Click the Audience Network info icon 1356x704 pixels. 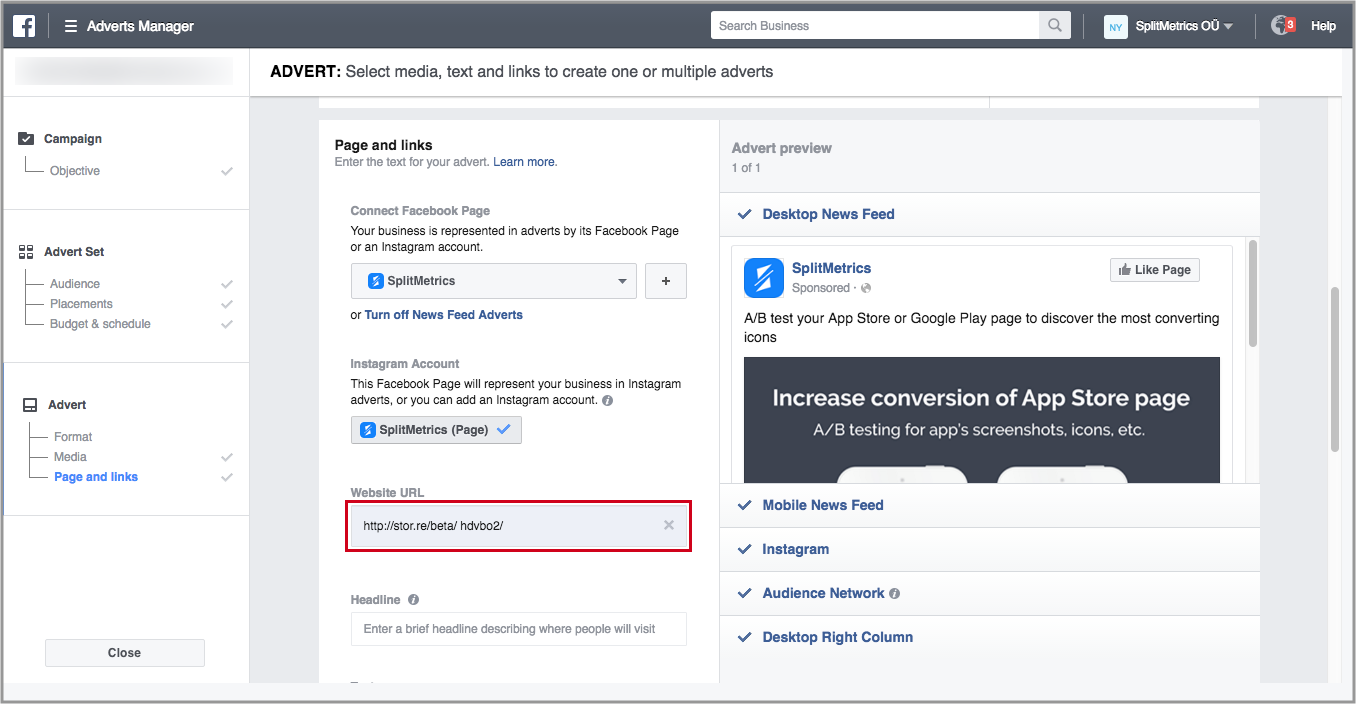click(894, 593)
